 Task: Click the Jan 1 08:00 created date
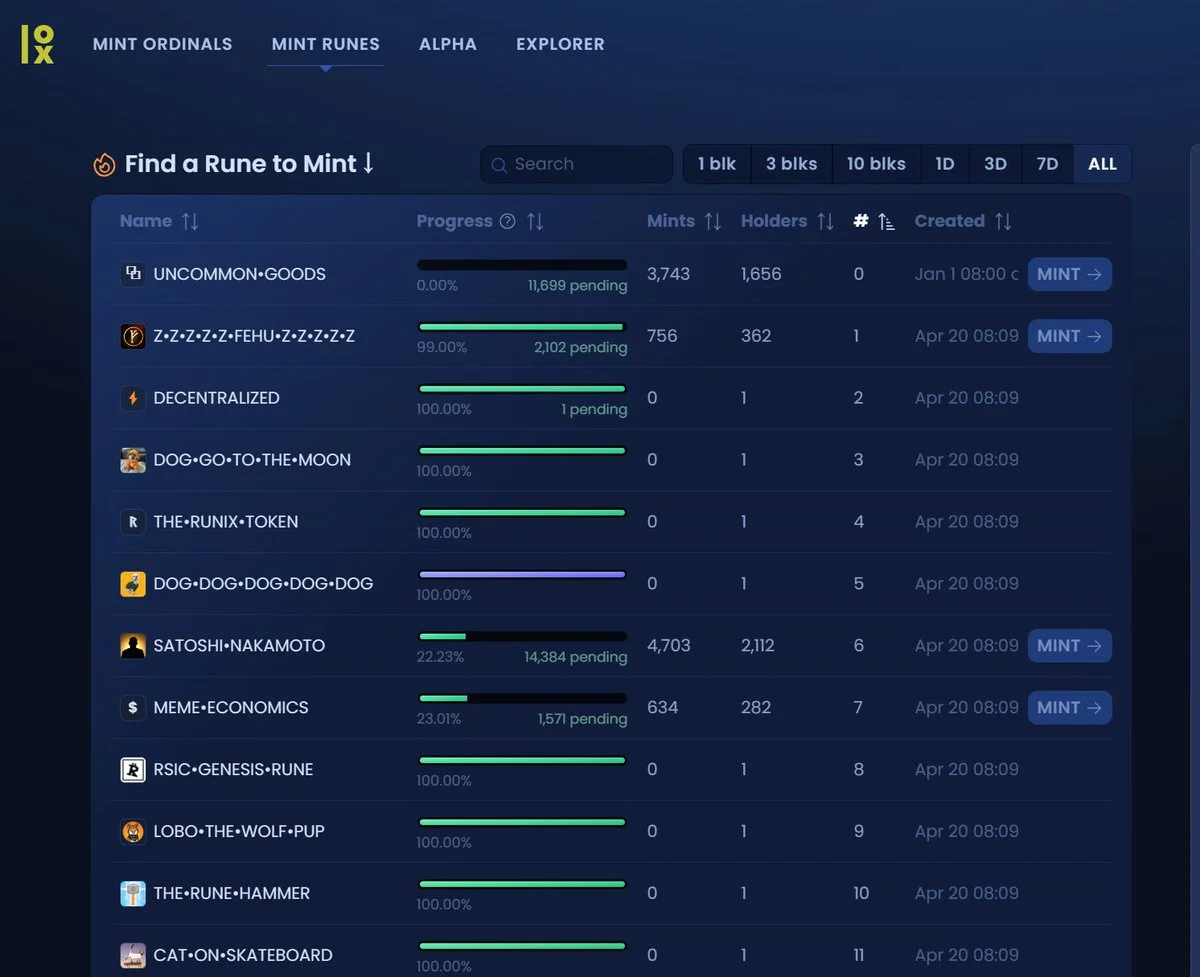tap(967, 274)
